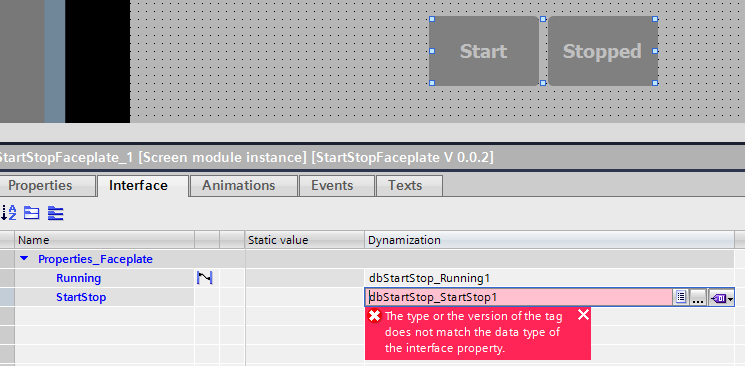
Task: Click the Name column header
Action: pyautogui.click(x=105, y=240)
